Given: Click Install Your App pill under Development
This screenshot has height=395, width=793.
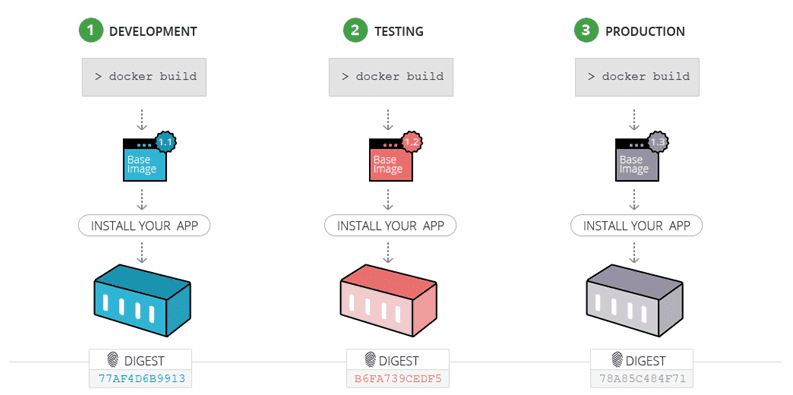Looking at the screenshot, I should tap(144, 225).
